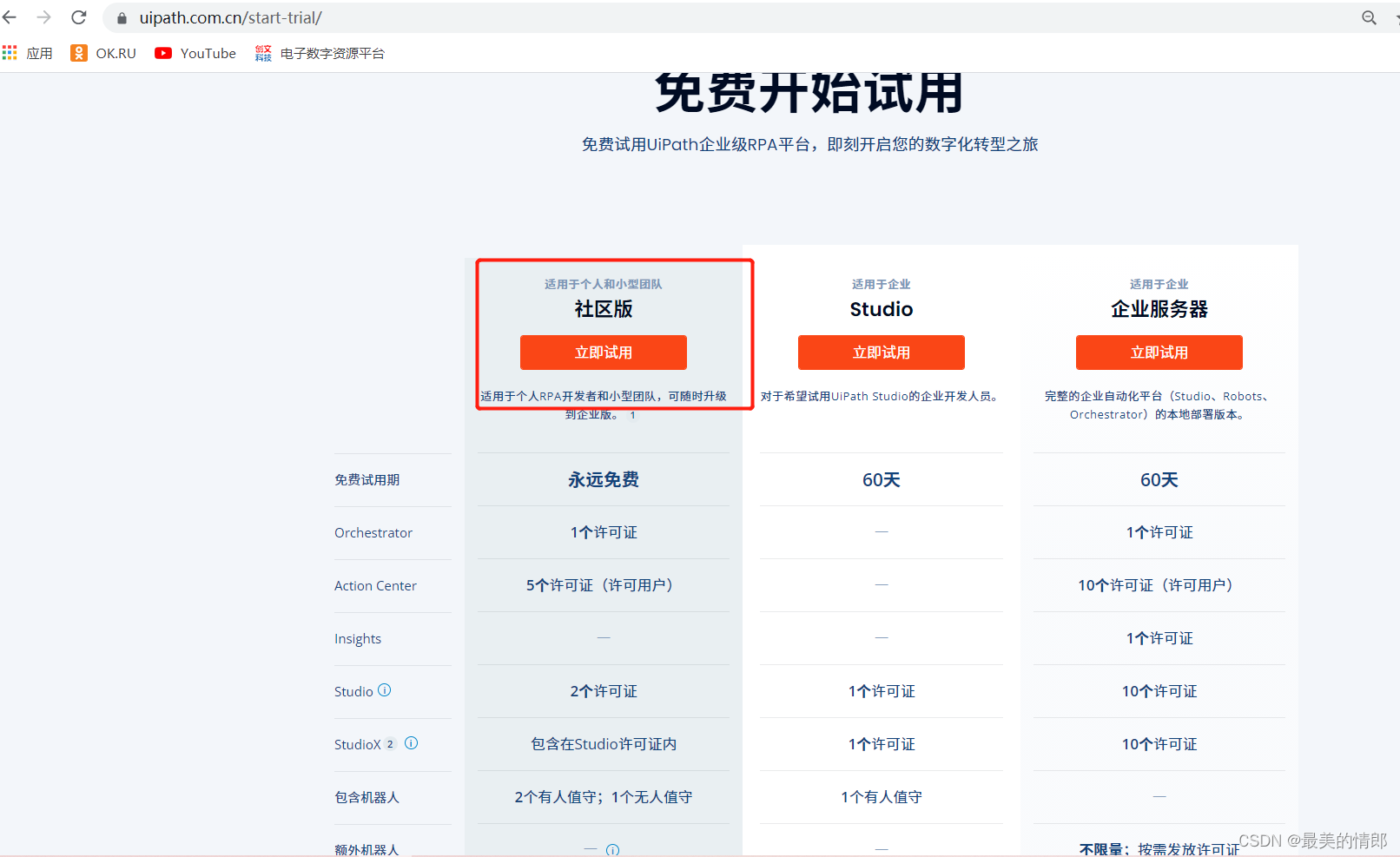Click the 60天 cell under 企业服务器
Viewport: 1400px width, 857px height.
(x=1159, y=480)
